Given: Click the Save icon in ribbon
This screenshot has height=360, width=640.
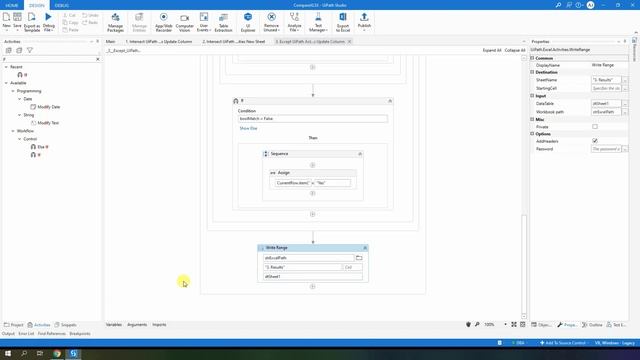Looking at the screenshot, I should pos(17,17).
